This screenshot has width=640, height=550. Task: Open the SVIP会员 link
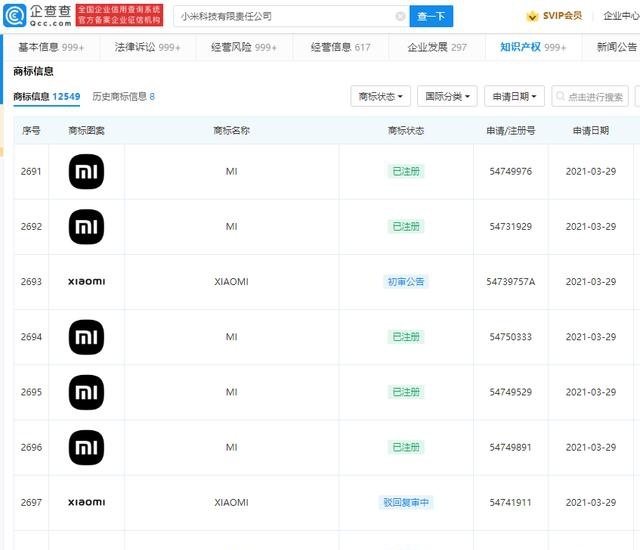(562, 16)
